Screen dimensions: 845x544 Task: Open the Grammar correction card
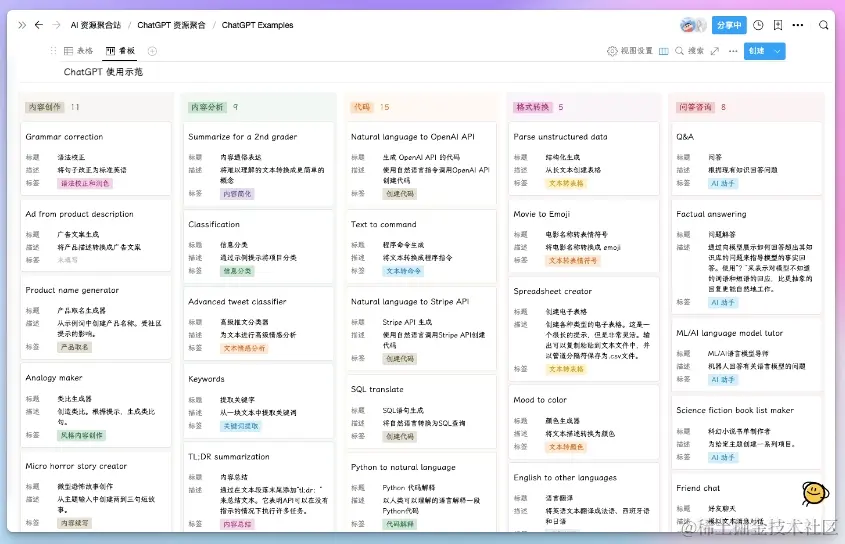click(96, 159)
